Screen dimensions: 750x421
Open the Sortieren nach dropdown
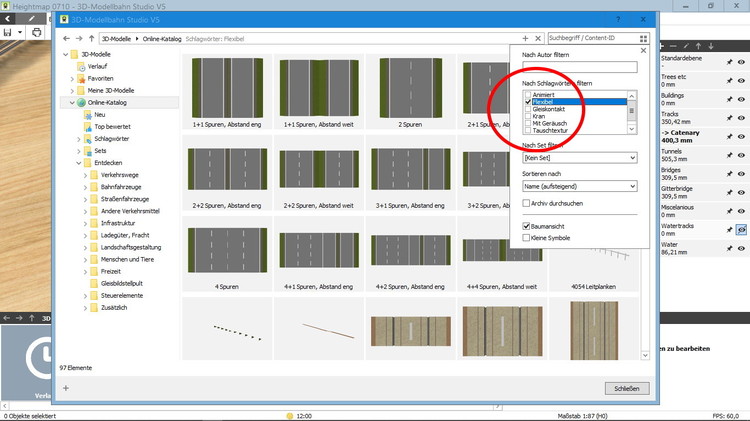pyautogui.click(x=579, y=186)
